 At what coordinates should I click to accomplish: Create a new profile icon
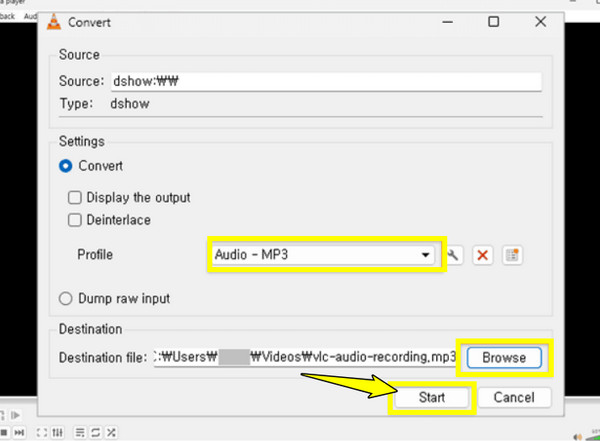click(512, 255)
